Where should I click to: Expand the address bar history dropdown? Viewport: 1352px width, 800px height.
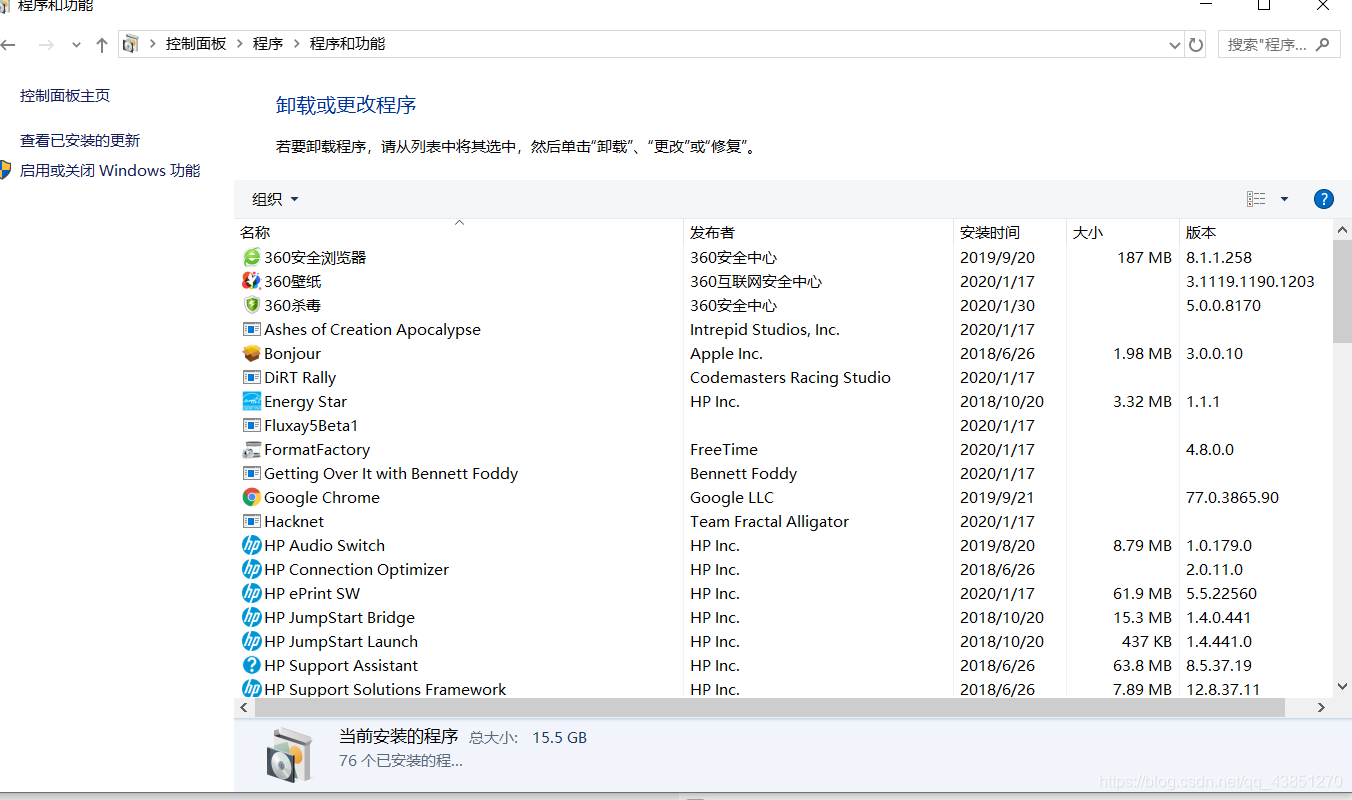pyautogui.click(x=1175, y=44)
